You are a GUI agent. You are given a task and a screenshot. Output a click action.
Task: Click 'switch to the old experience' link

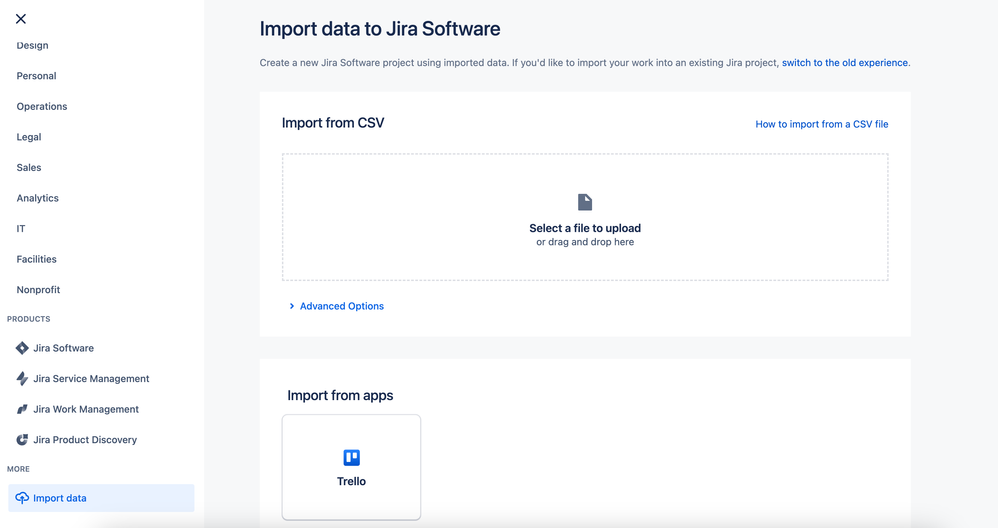click(x=845, y=63)
